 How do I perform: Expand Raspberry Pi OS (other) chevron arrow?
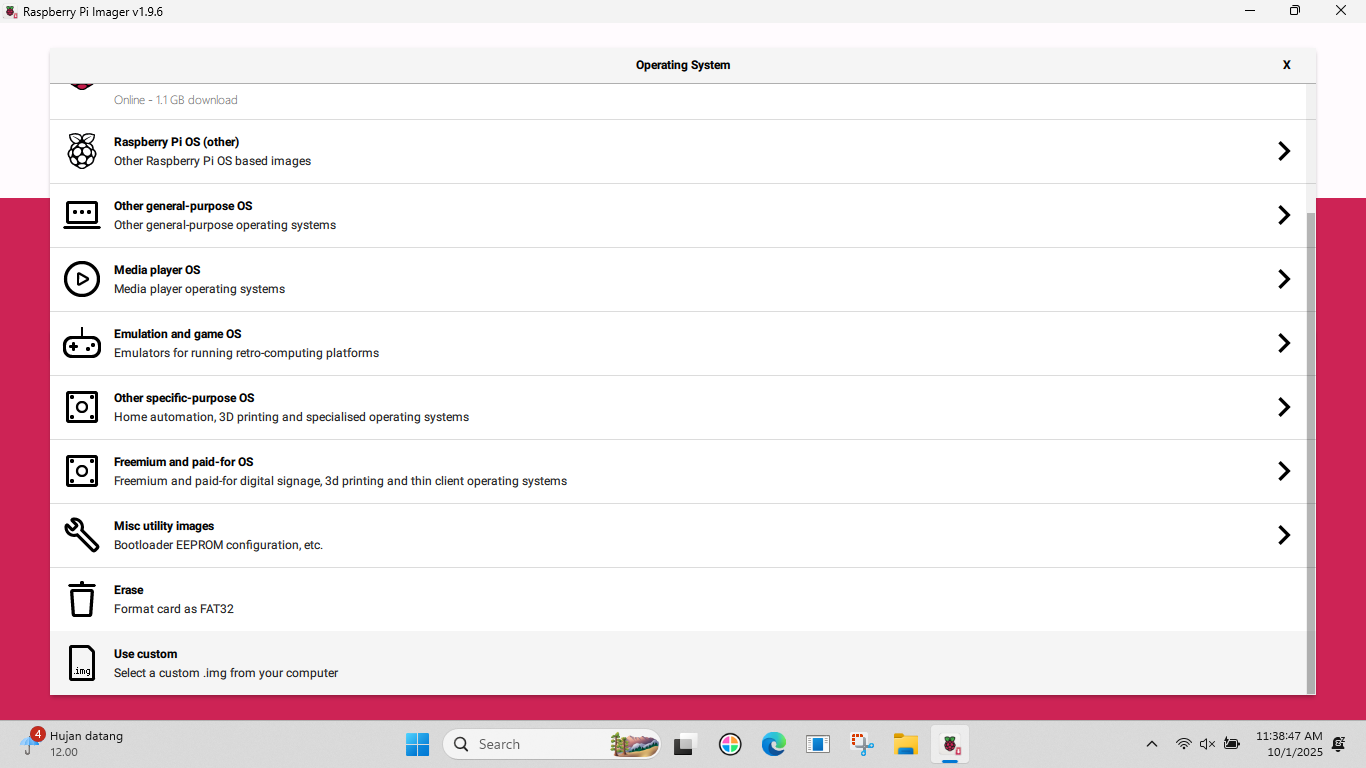(1284, 151)
